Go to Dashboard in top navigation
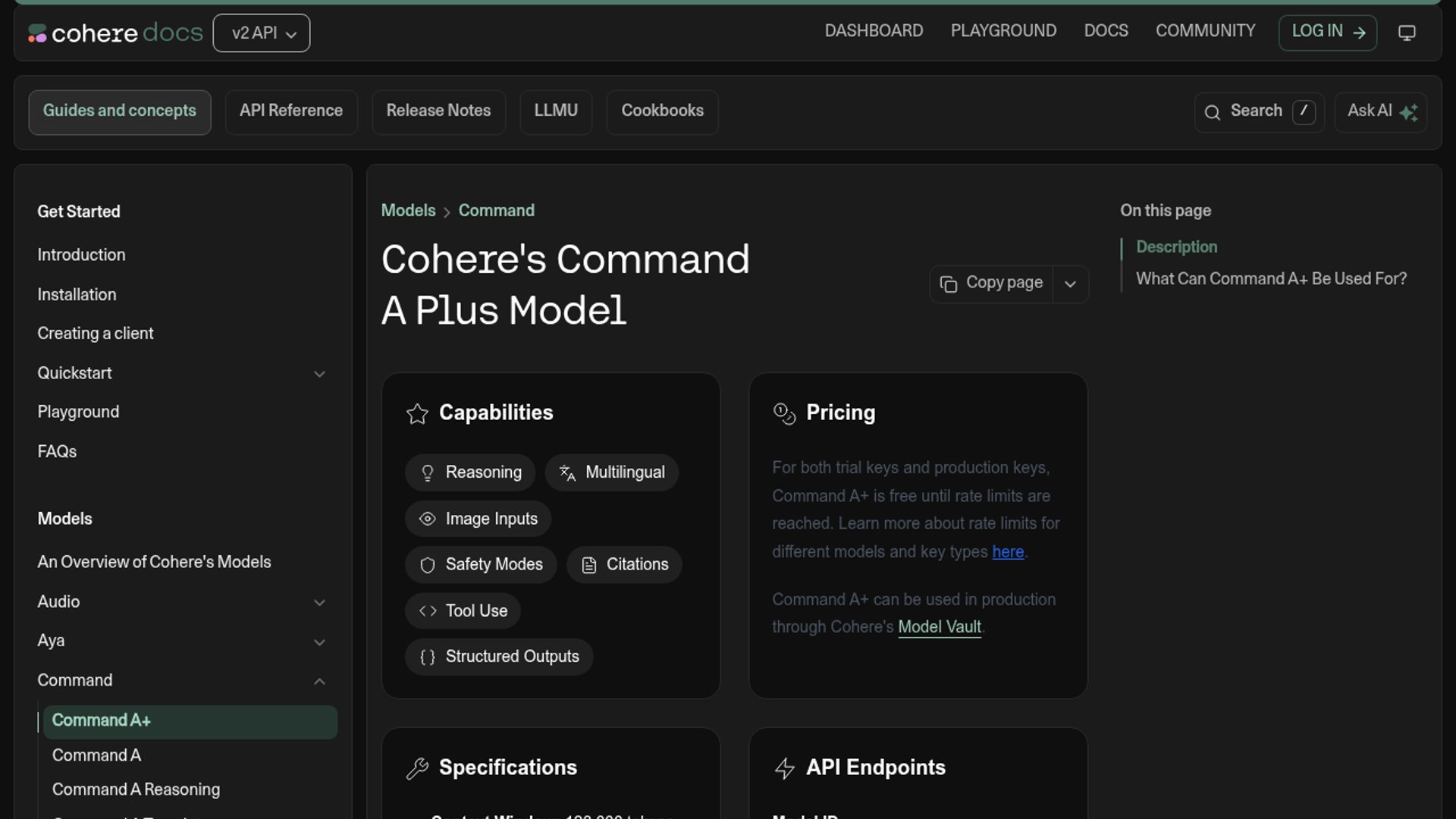Screen dimensions: 1456x819 click(x=874, y=31)
